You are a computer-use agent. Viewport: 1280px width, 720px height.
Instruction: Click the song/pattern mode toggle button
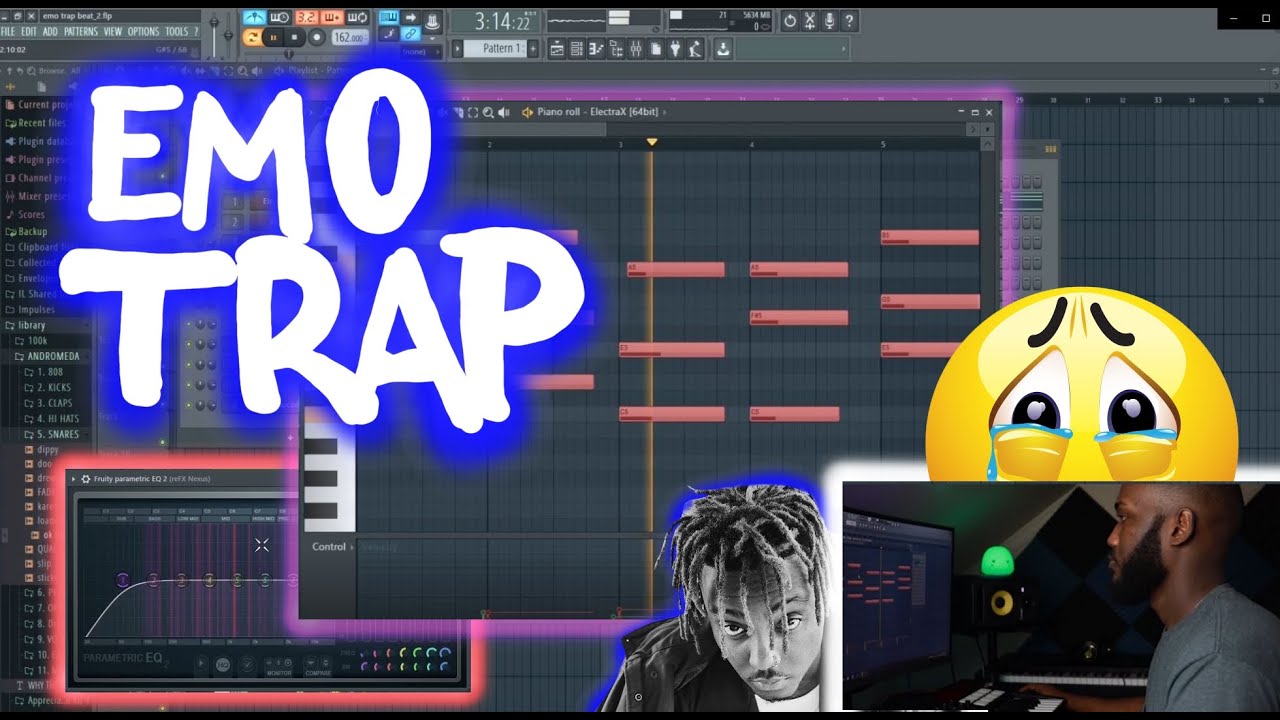tap(252, 37)
